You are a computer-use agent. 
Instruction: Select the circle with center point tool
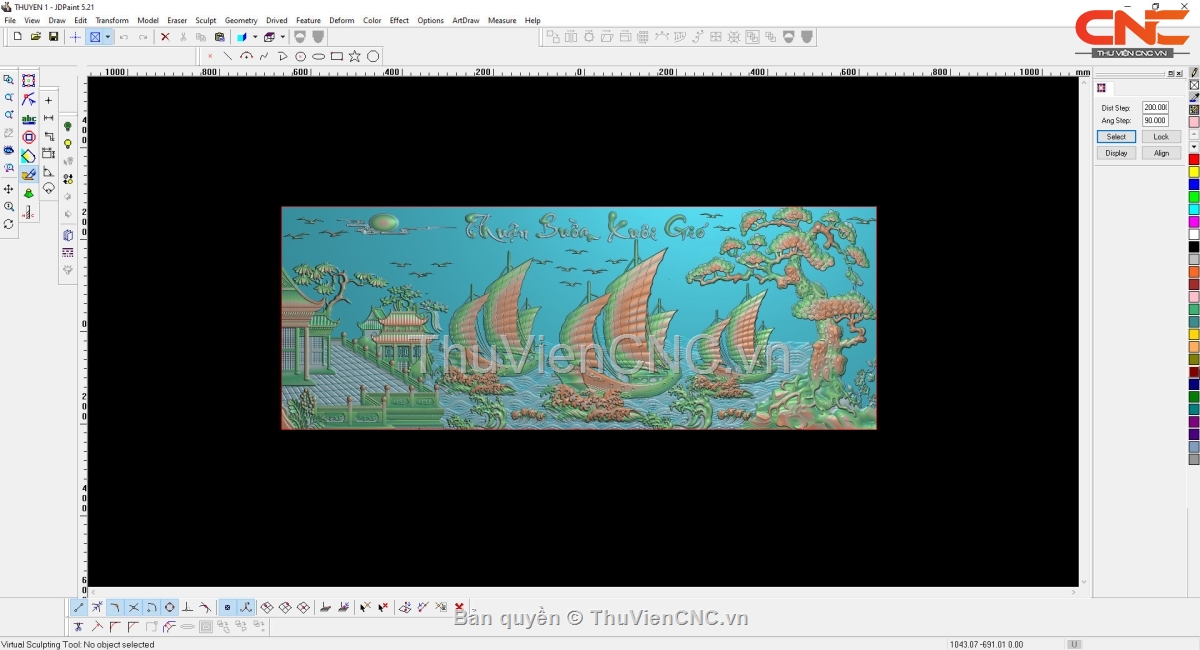(300, 56)
